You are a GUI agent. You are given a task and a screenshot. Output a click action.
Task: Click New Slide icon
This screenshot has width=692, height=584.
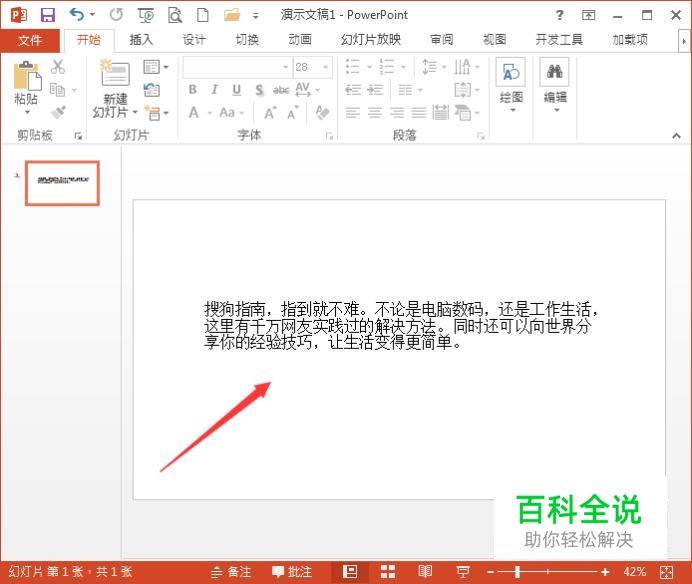(x=115, y=73)
